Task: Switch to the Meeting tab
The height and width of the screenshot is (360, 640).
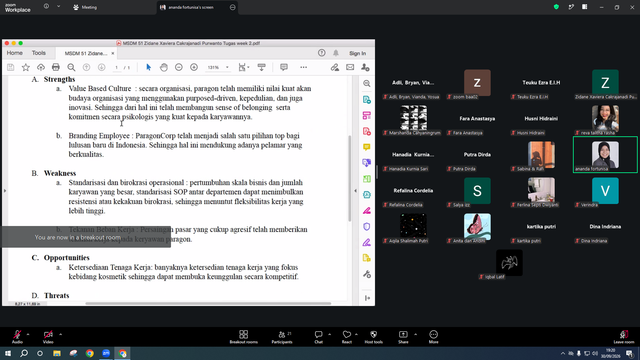Action: tap(85, 7)
